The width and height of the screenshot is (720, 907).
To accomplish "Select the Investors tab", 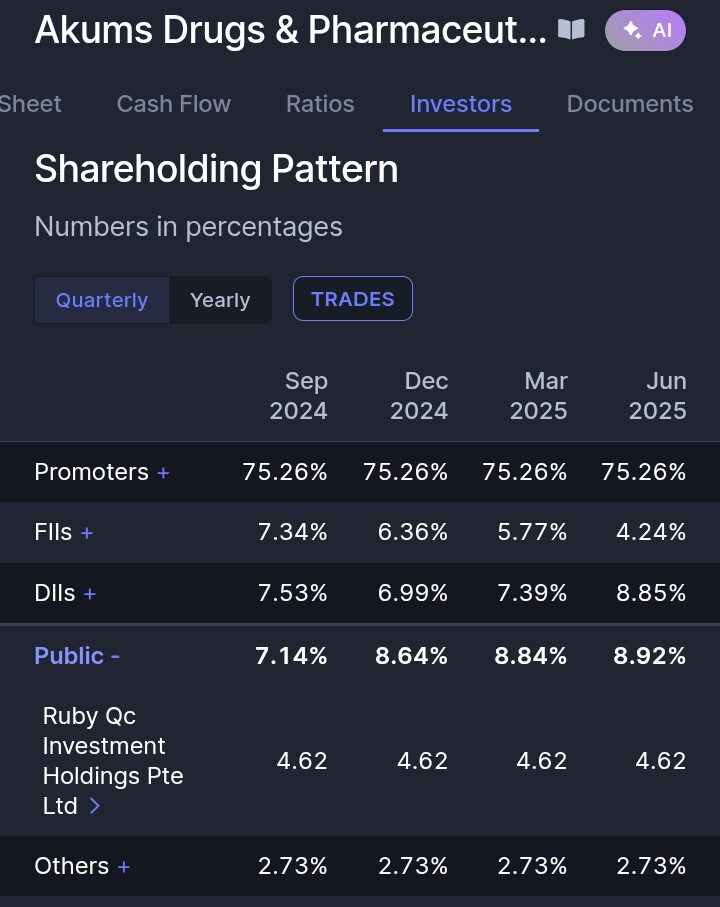I will [x=460, y=104].
